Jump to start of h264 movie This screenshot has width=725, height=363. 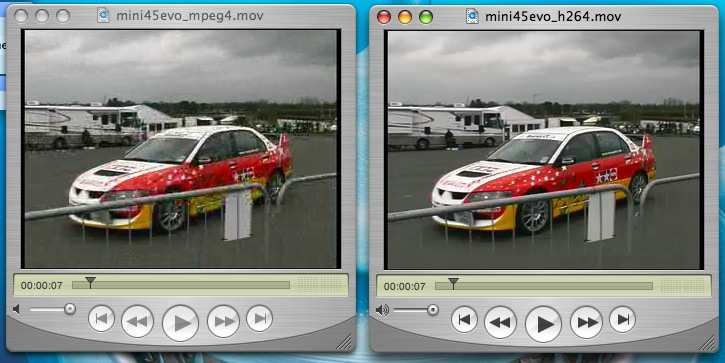point(464,320)
